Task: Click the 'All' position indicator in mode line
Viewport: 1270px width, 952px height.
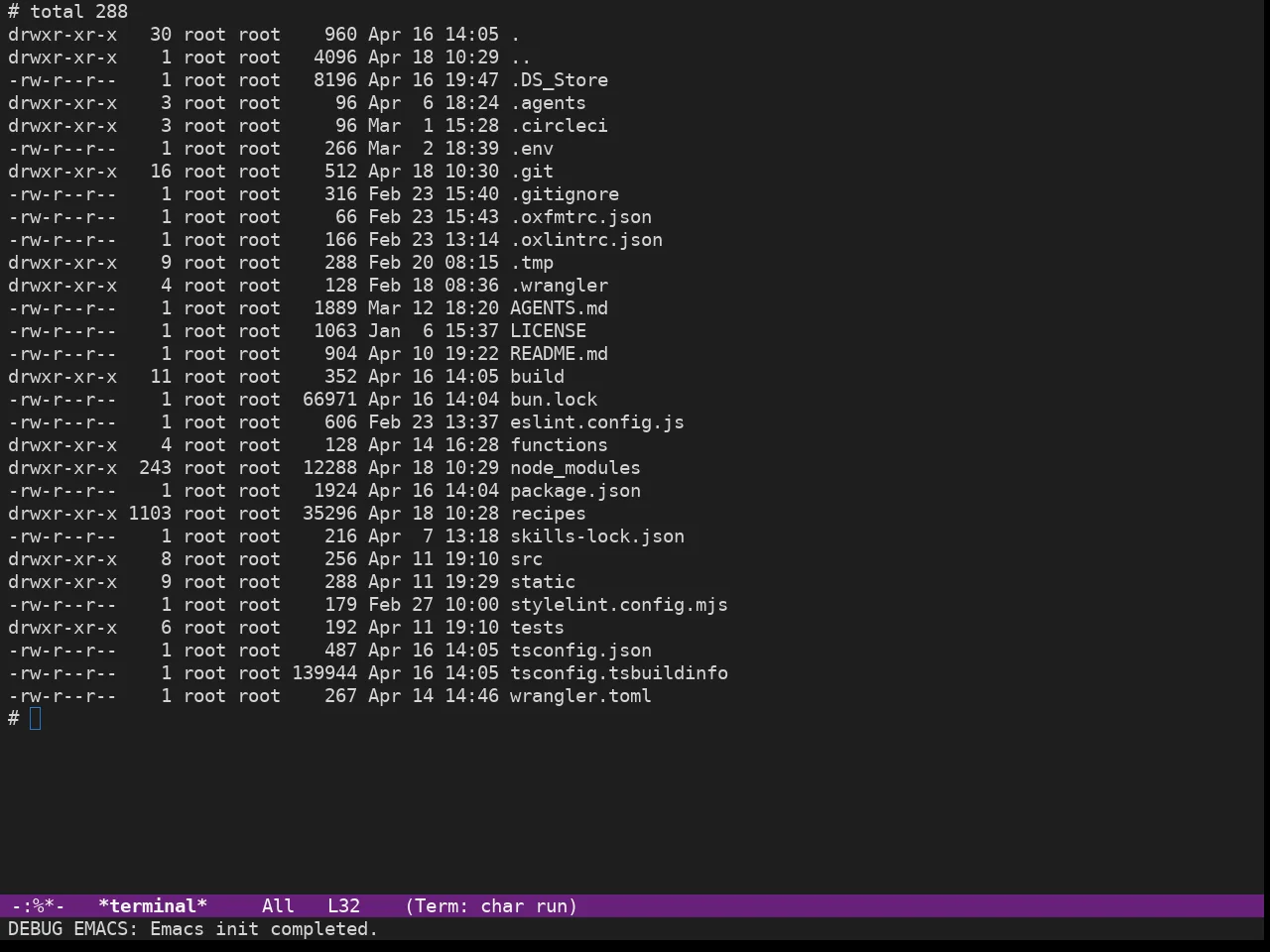Action: [278, 906]
